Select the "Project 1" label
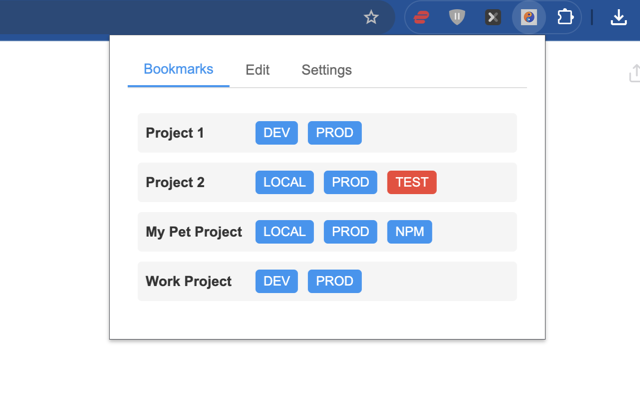 (x=175, y=133)
